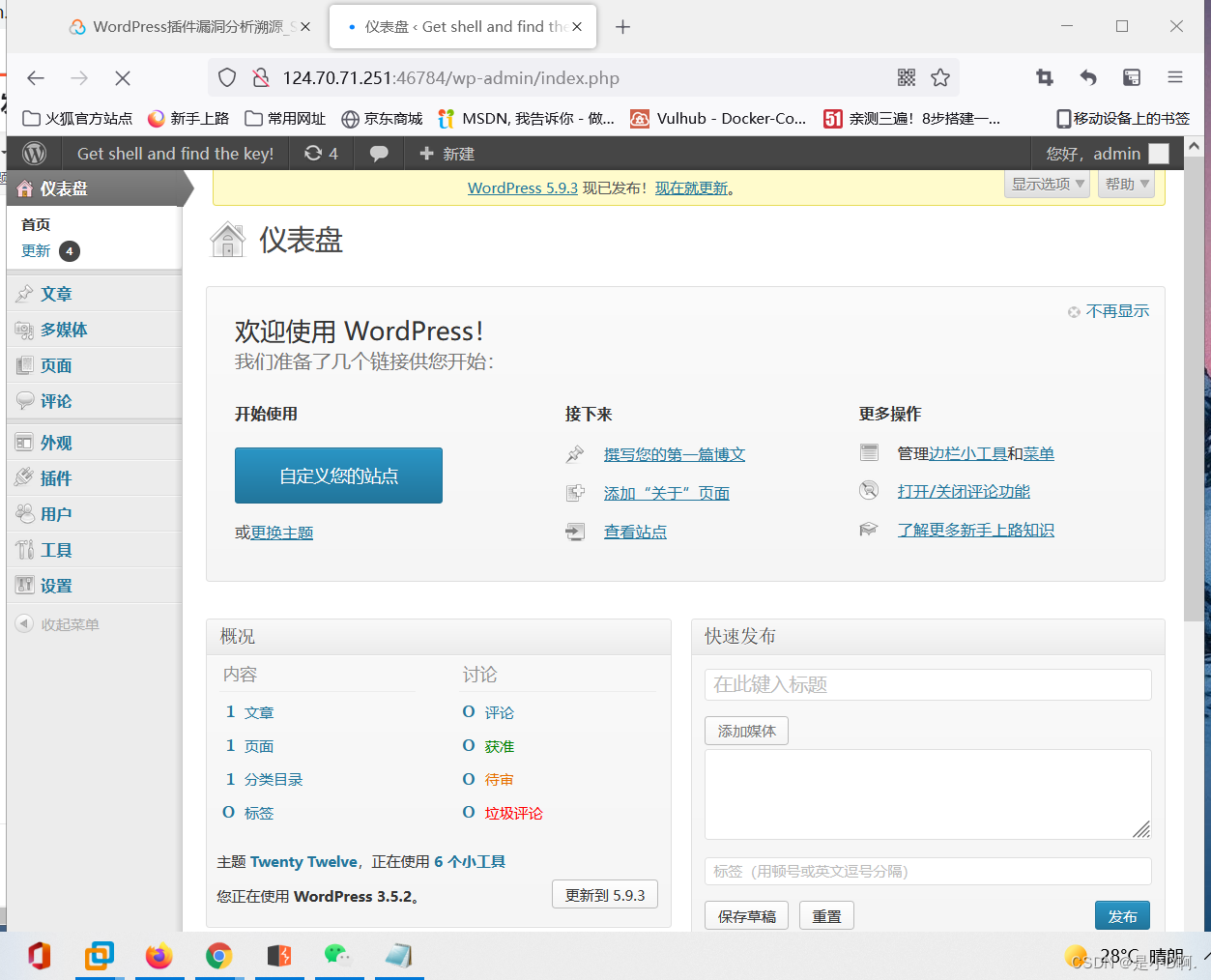Dismiss welcome panel via 不再显示
The width and height of the screenshot is (1211, 980).
pos(1109,311)
